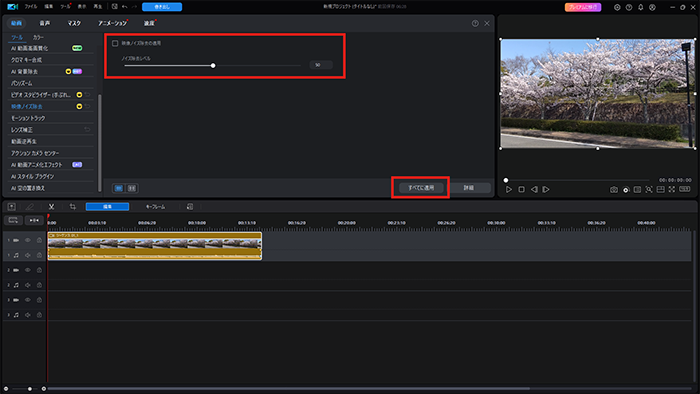Close the edit panel with X
700x394 pixels.
point(487,23)
